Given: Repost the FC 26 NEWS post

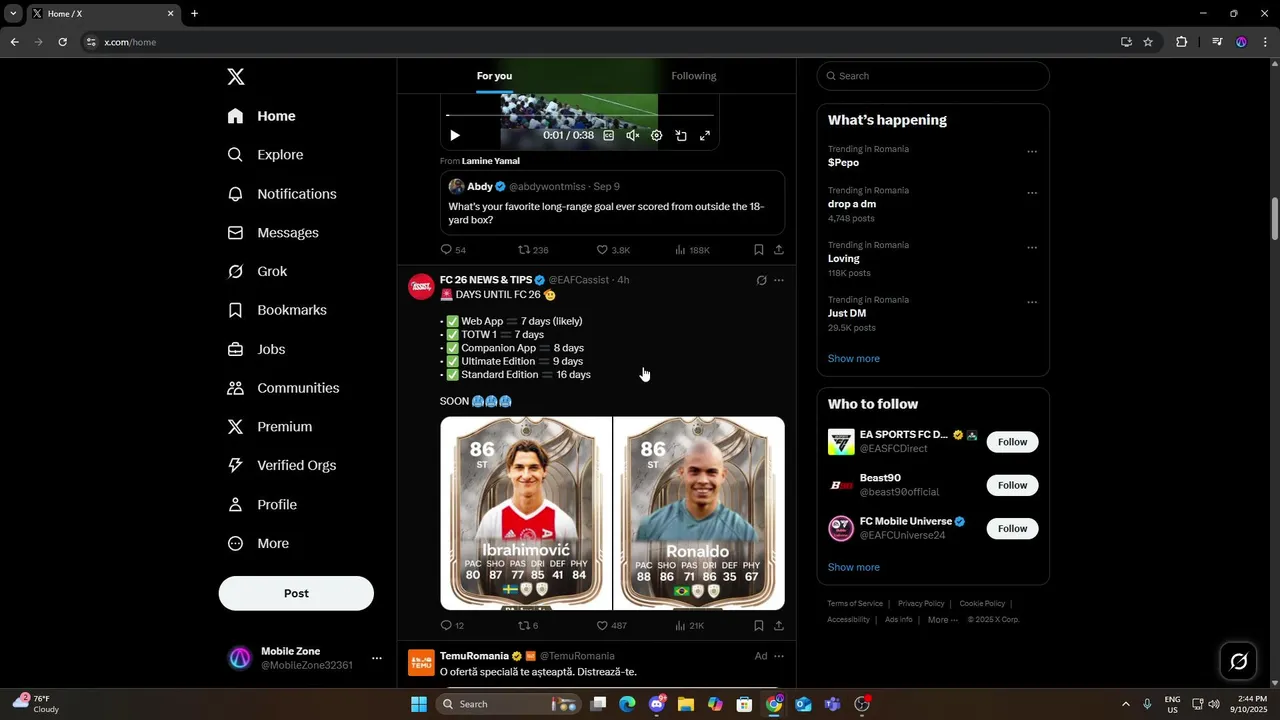Looking at the screenshot, I should pyautogui.click(x=528, y=626).
